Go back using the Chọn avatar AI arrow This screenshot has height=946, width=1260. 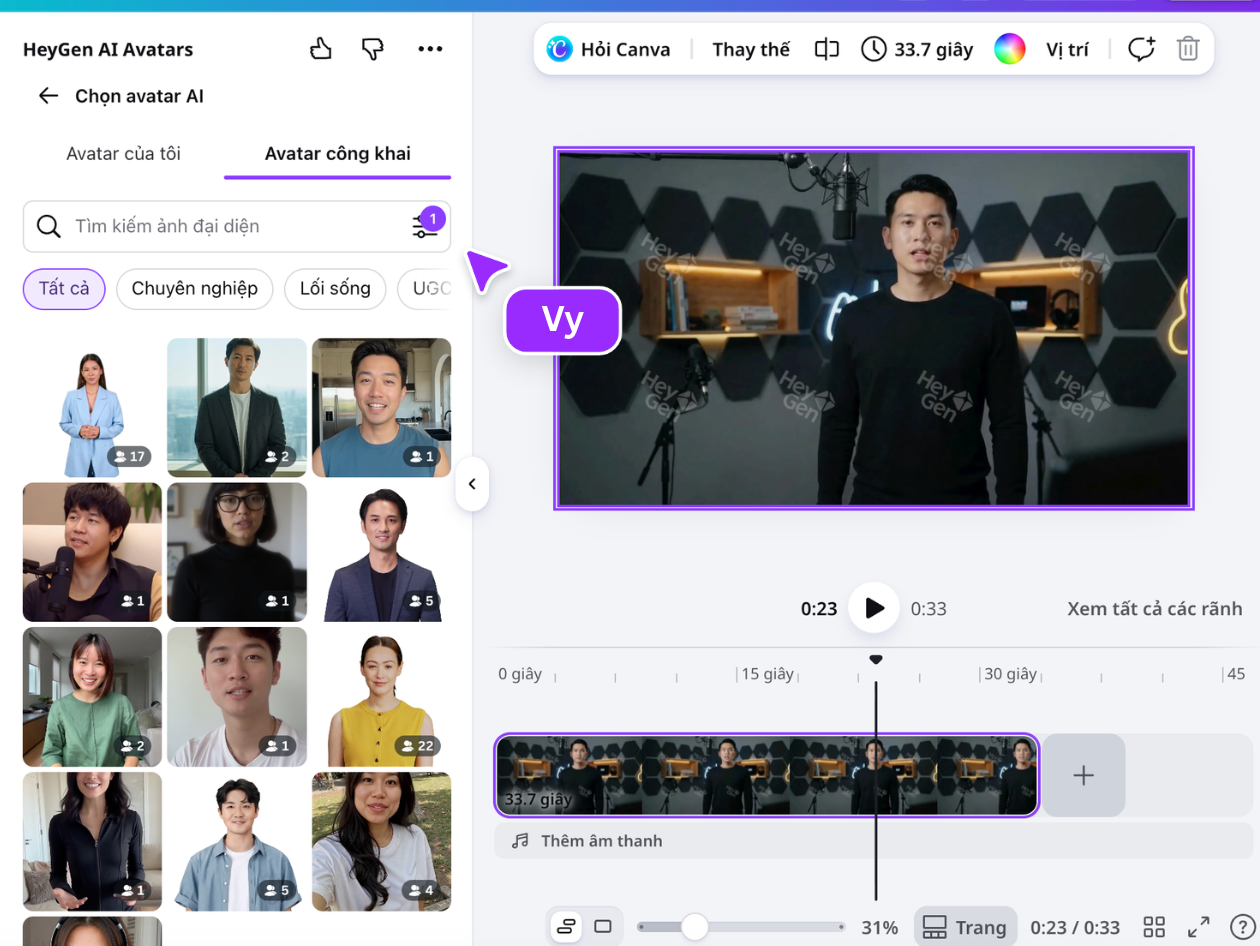[x=48, y=96]
